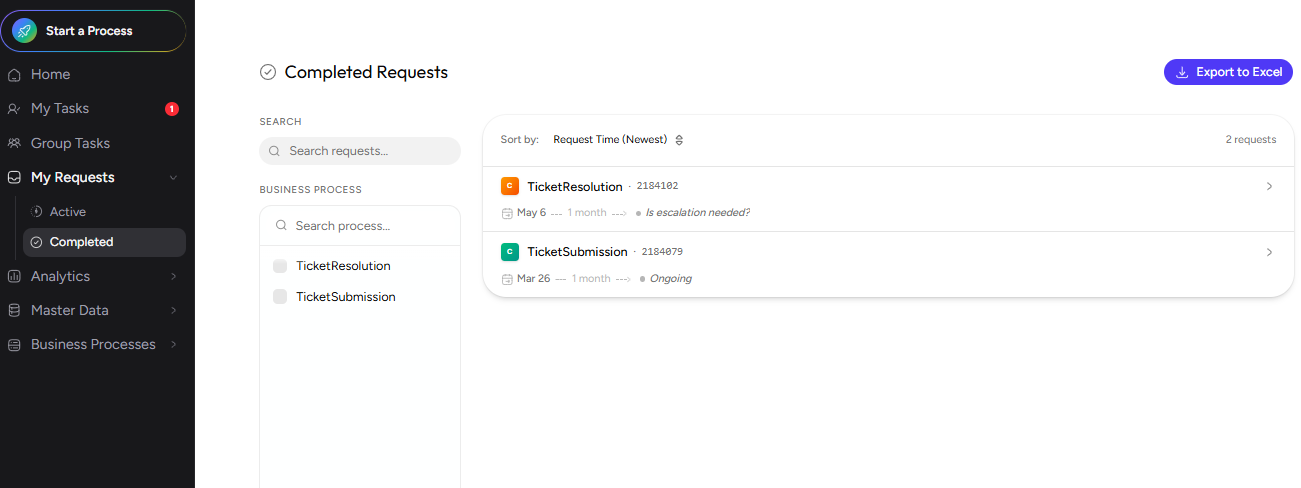Collapse the My Requests sidebar section
Image resolution: width=1301 pixels, height=488 pixels.
(x=173, y=178)
